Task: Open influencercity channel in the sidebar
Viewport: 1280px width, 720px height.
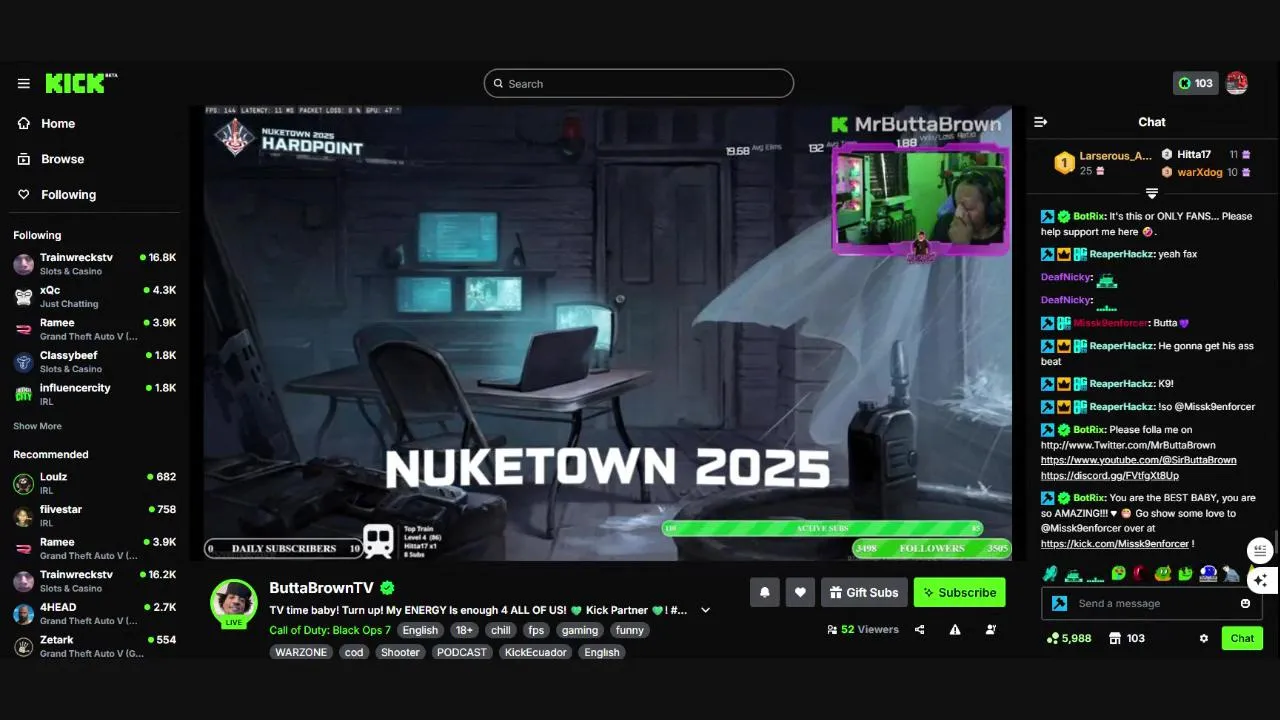Action: tap(95, 394)
